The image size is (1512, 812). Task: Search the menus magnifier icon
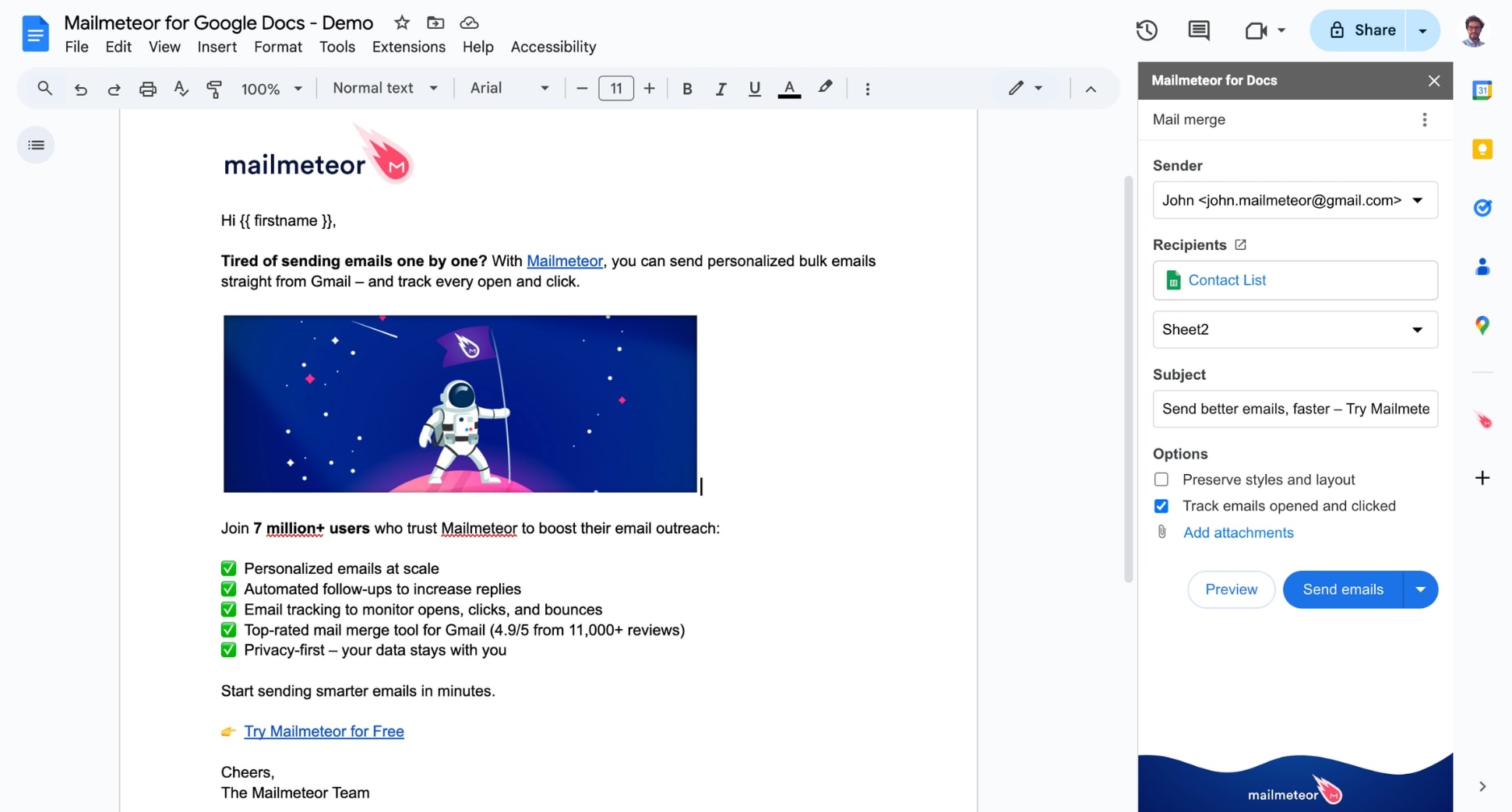[44, 88]
